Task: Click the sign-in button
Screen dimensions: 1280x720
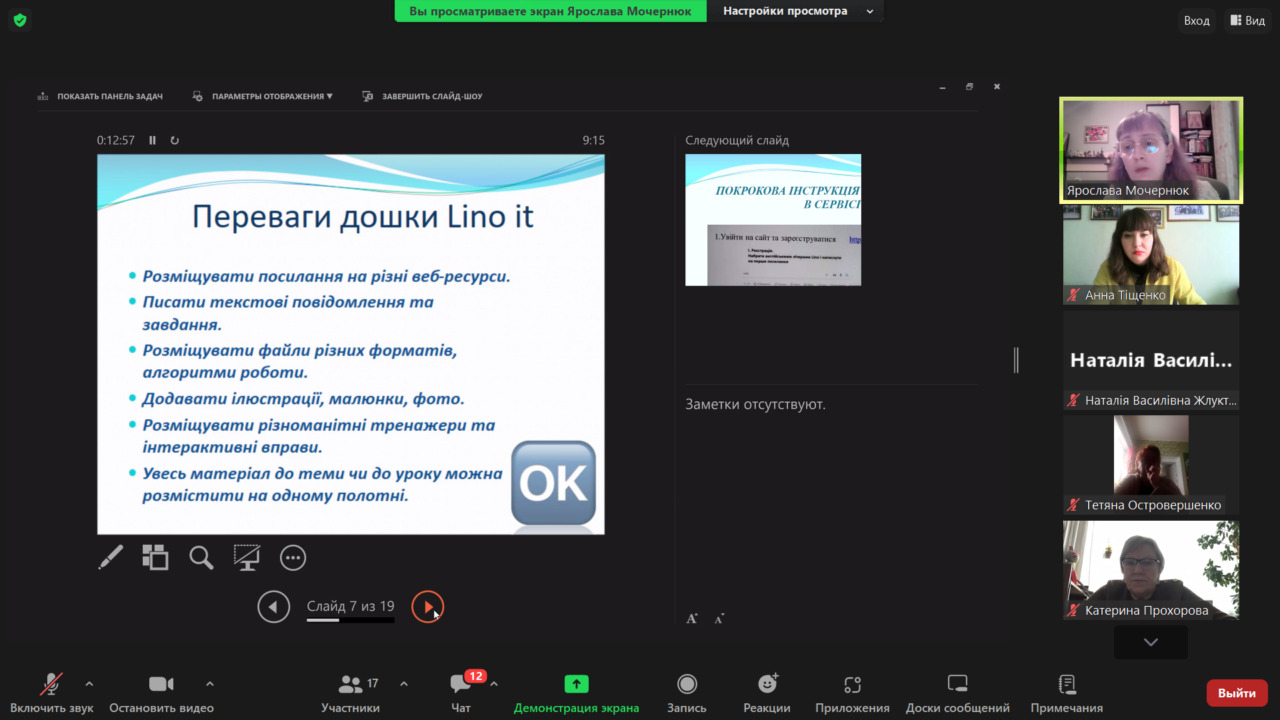Action: (1196, 20)
